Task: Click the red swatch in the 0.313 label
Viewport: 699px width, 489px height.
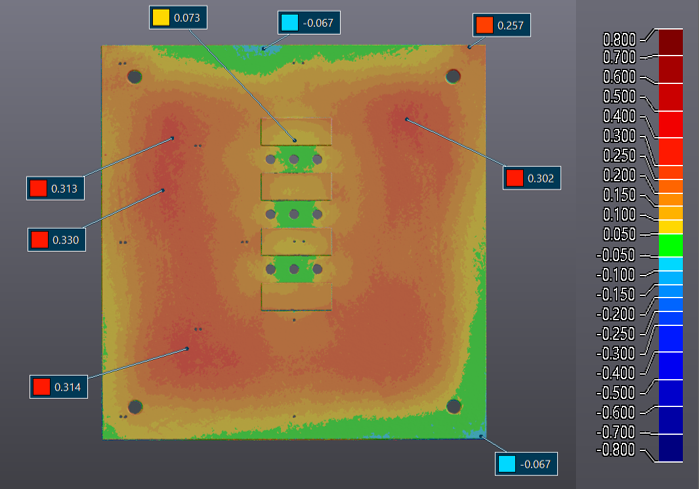Action: 38,188
